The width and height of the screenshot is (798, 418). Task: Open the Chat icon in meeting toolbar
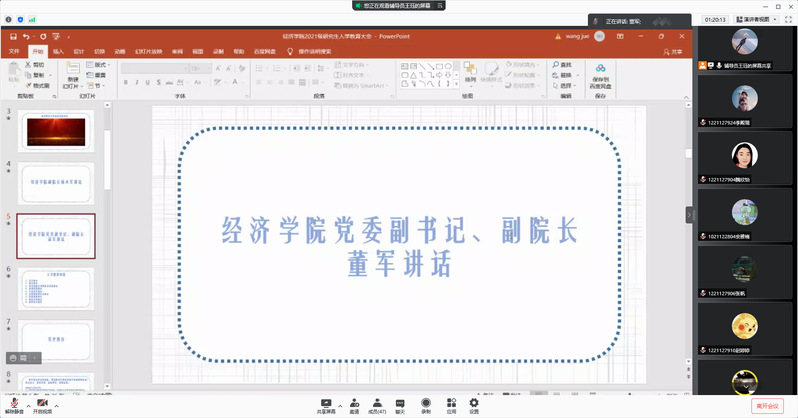click(x=400, y=403)
